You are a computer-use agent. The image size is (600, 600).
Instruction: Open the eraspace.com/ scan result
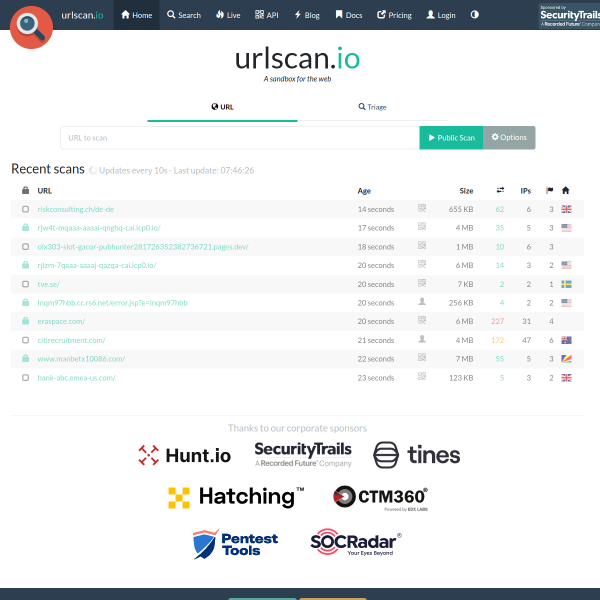pos(61,321)
